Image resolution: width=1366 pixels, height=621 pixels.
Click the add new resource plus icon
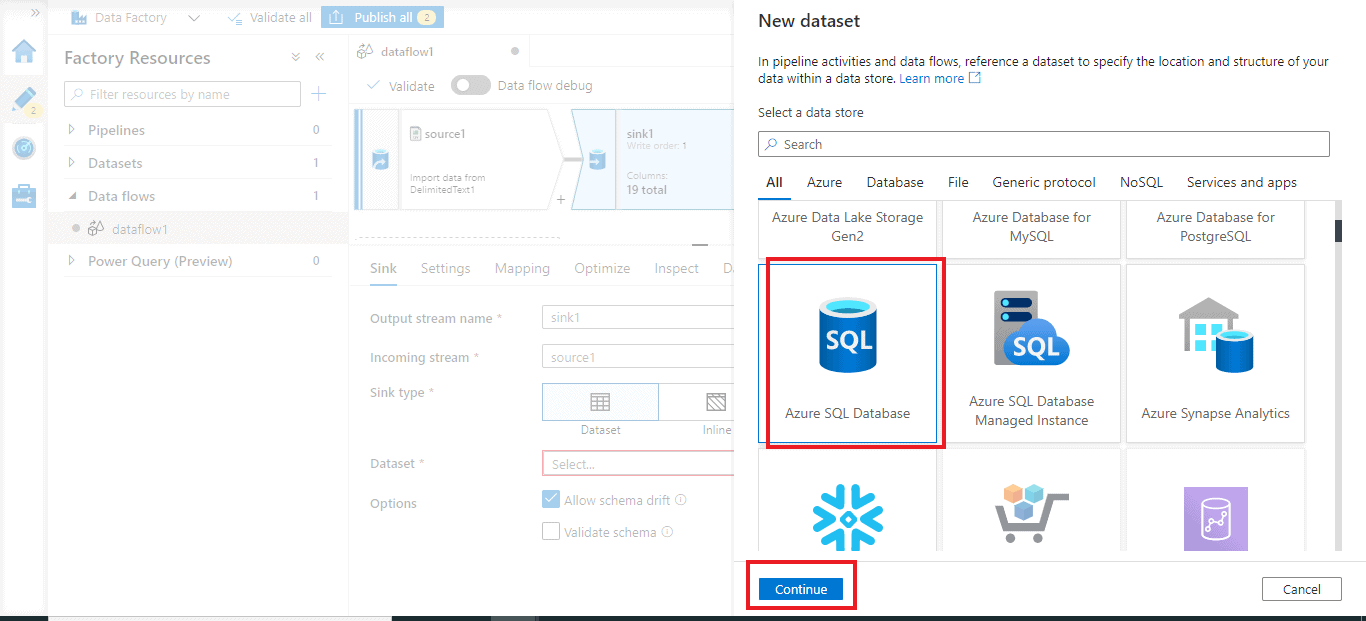pyautogui.click(x=318, y=94)
